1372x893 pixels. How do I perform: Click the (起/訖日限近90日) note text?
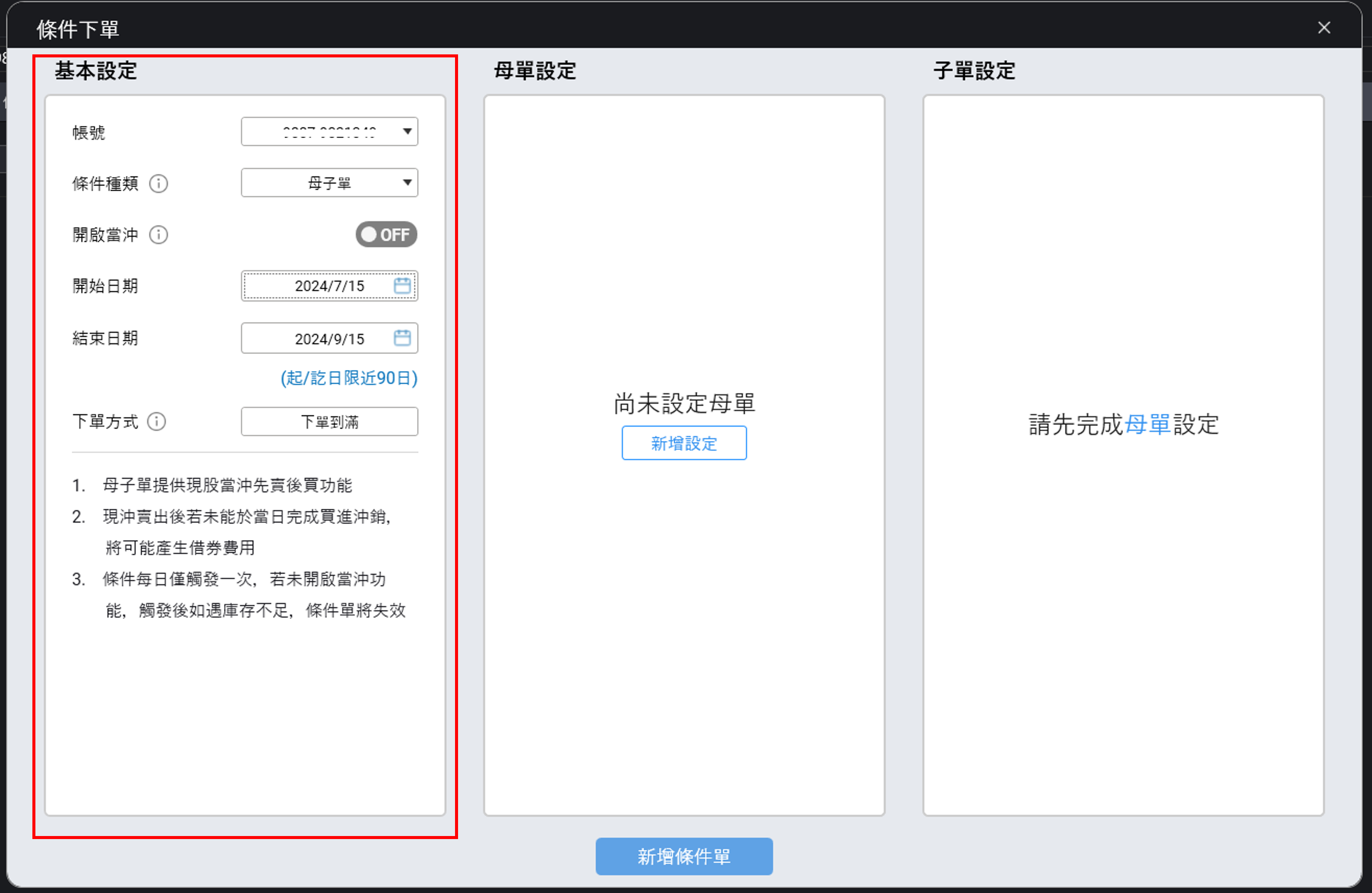(x=349, y=378)
